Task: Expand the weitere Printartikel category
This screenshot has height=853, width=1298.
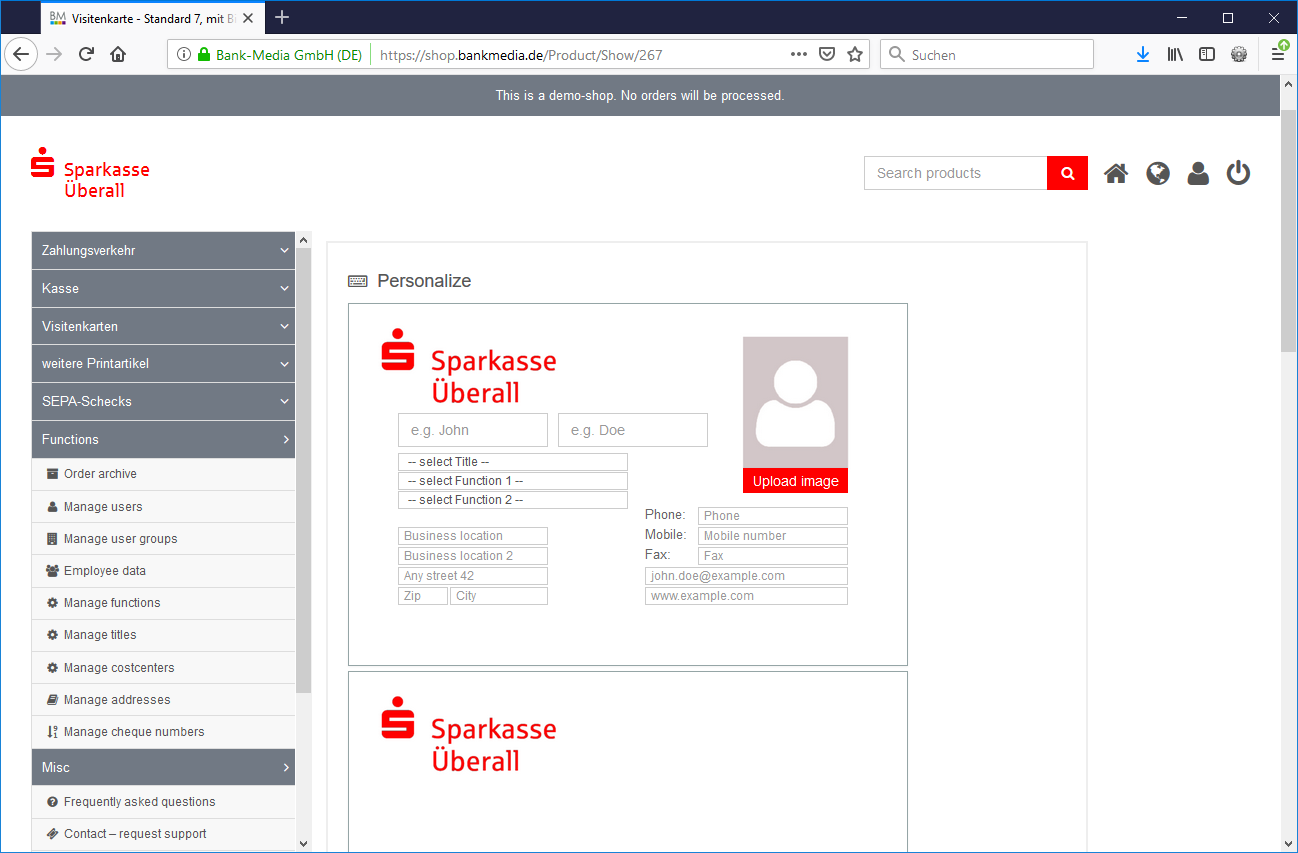Action: pos(164,364)
